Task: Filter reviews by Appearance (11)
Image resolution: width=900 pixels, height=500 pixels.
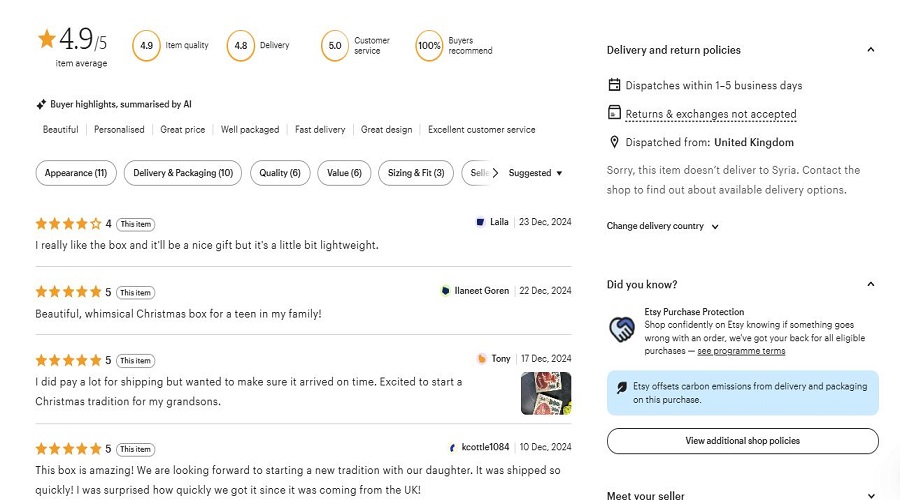Action: (76, 173)
